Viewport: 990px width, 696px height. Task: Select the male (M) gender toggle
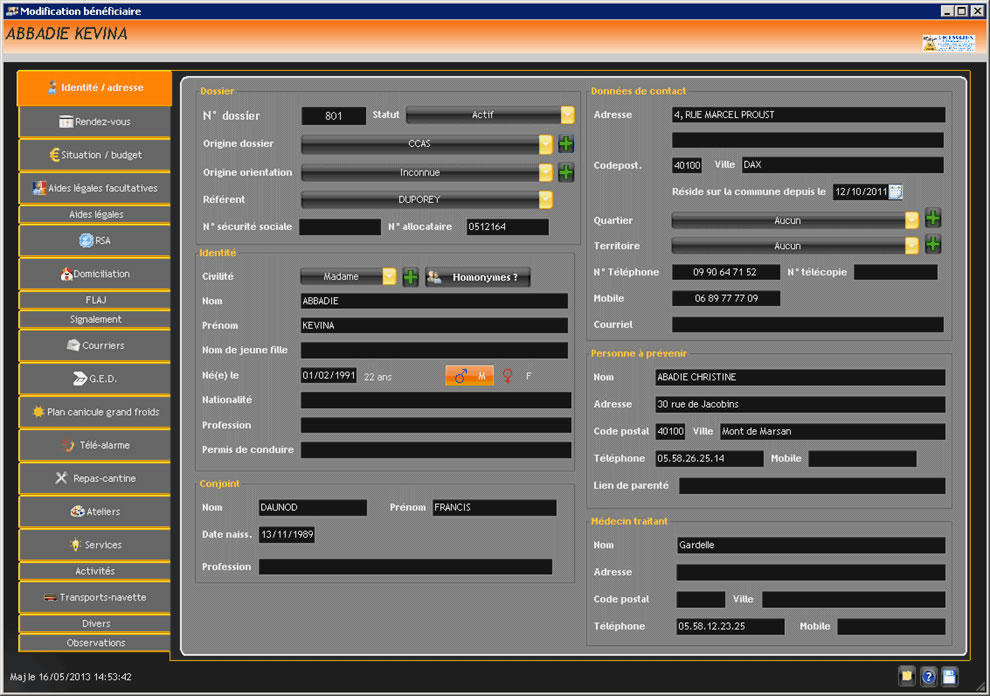point(469,376)
